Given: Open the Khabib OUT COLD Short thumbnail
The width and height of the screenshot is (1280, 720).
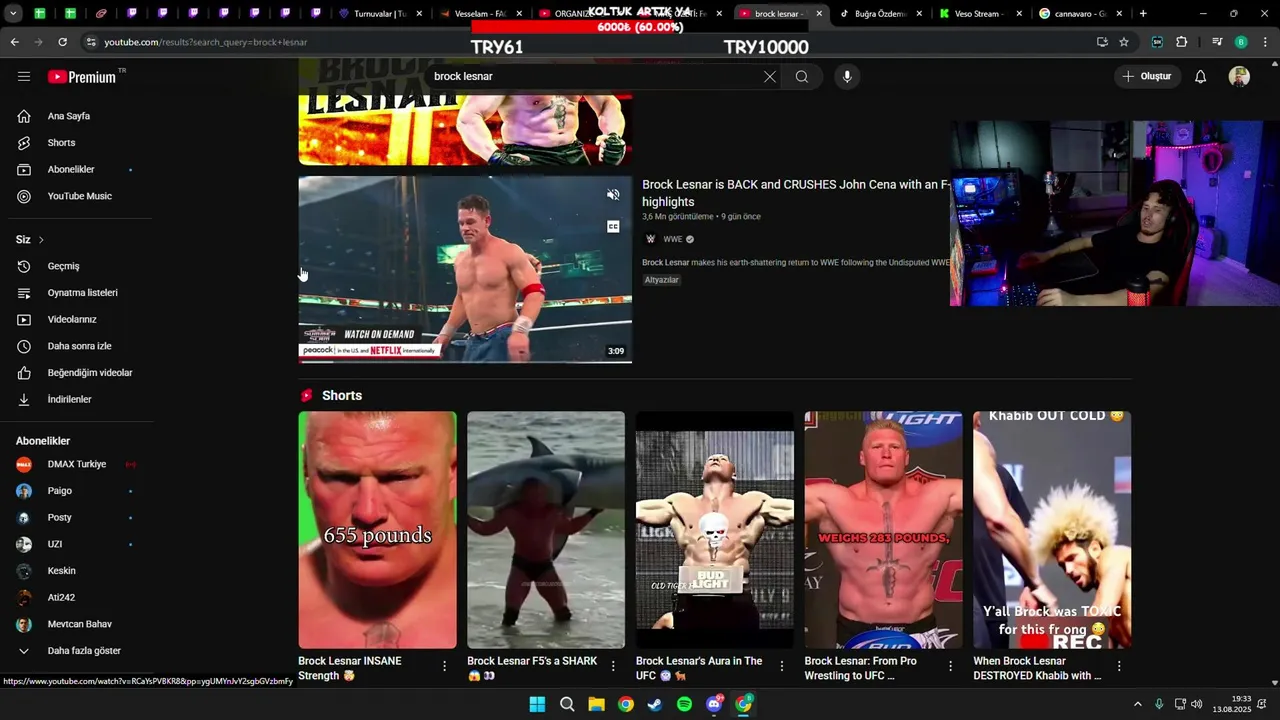Looking at the screenshot, I should click(1052, 530).
